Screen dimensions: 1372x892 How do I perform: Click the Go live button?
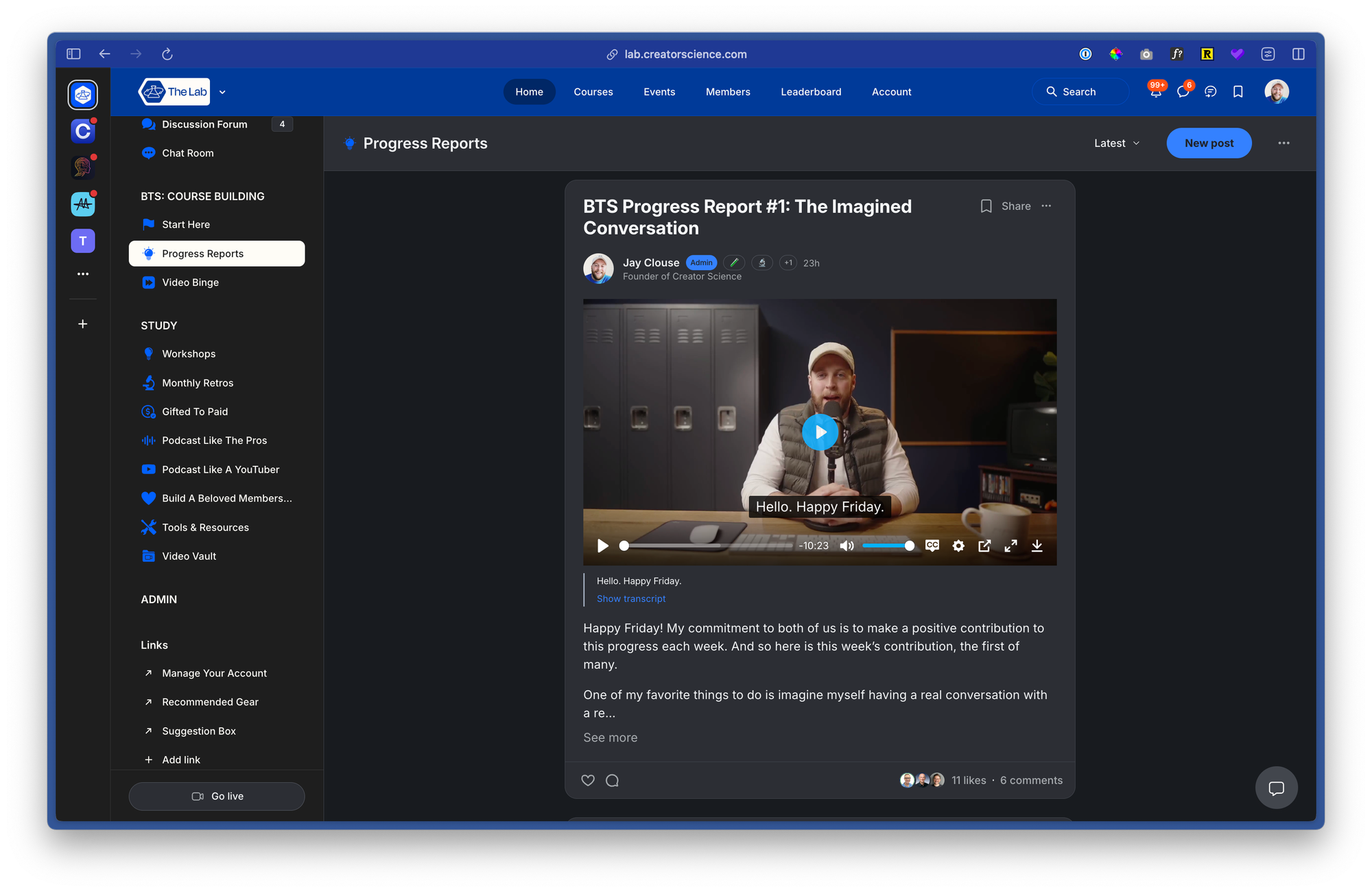pos(217,796)
